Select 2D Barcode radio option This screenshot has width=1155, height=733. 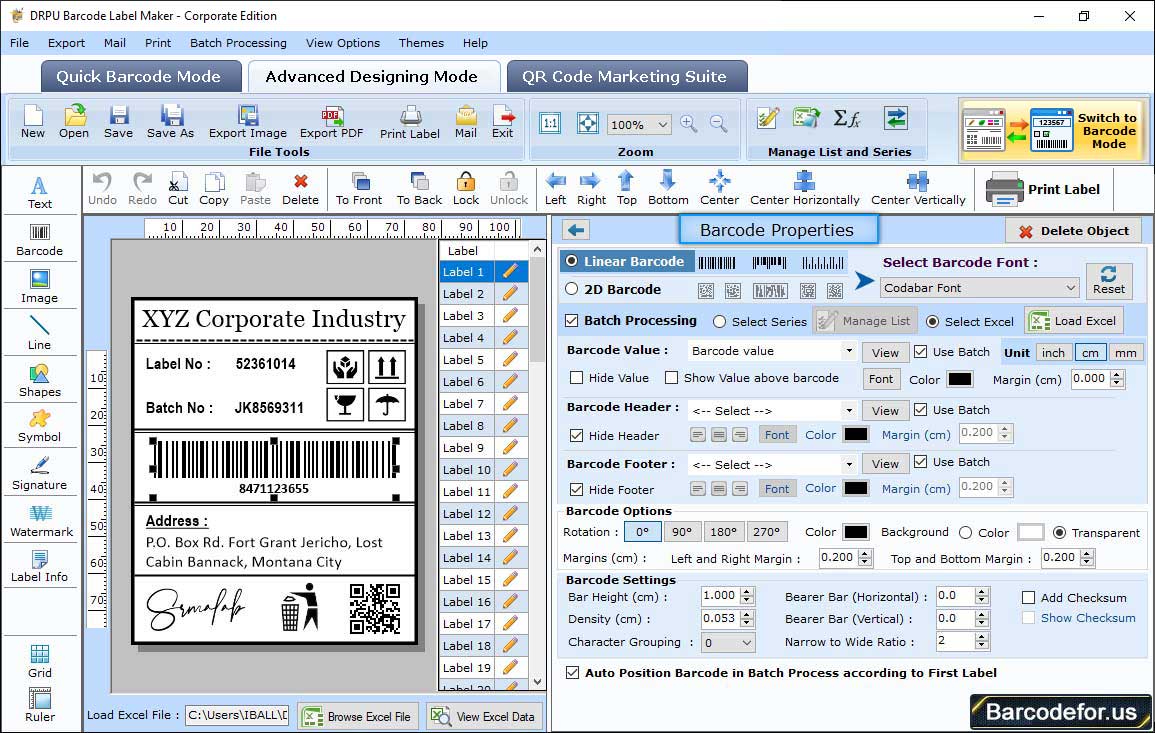click(x=572, y=289)
